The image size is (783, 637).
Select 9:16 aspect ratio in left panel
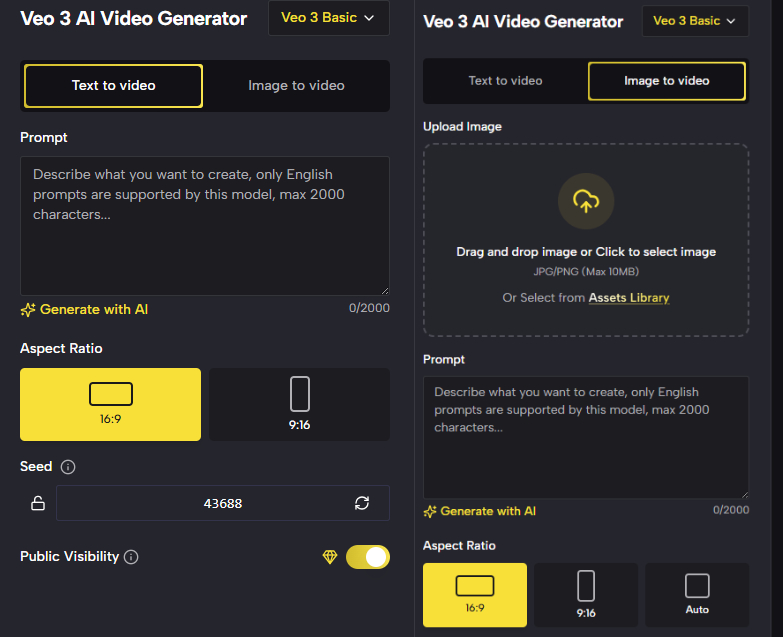point(299,404)
